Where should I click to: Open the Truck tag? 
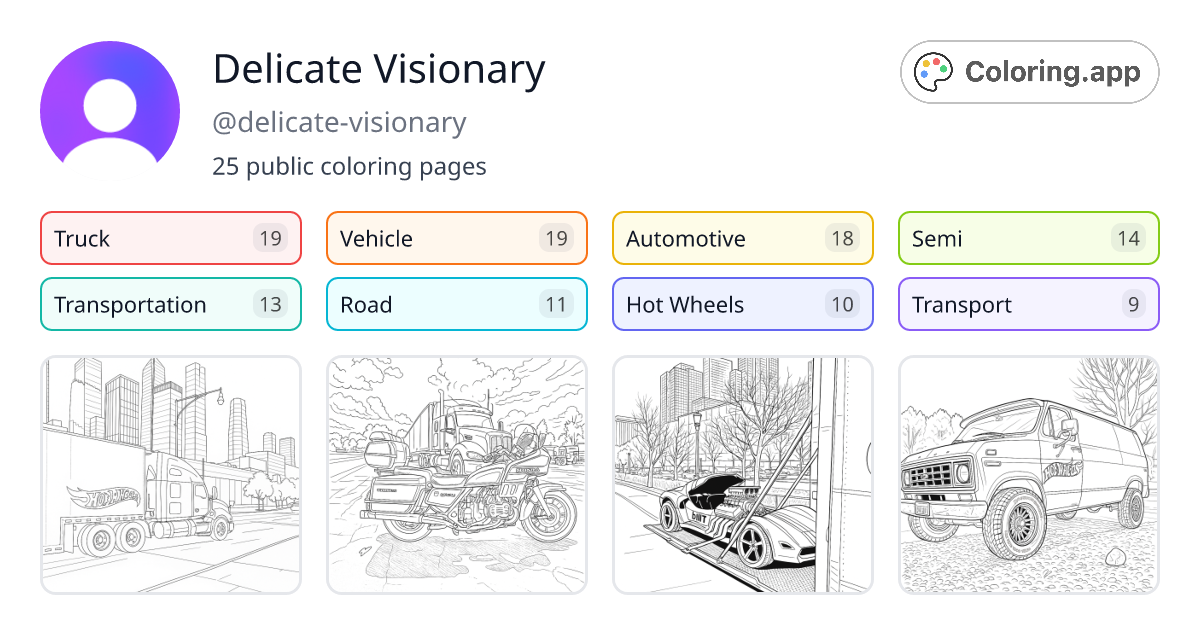tap(170, 238)
